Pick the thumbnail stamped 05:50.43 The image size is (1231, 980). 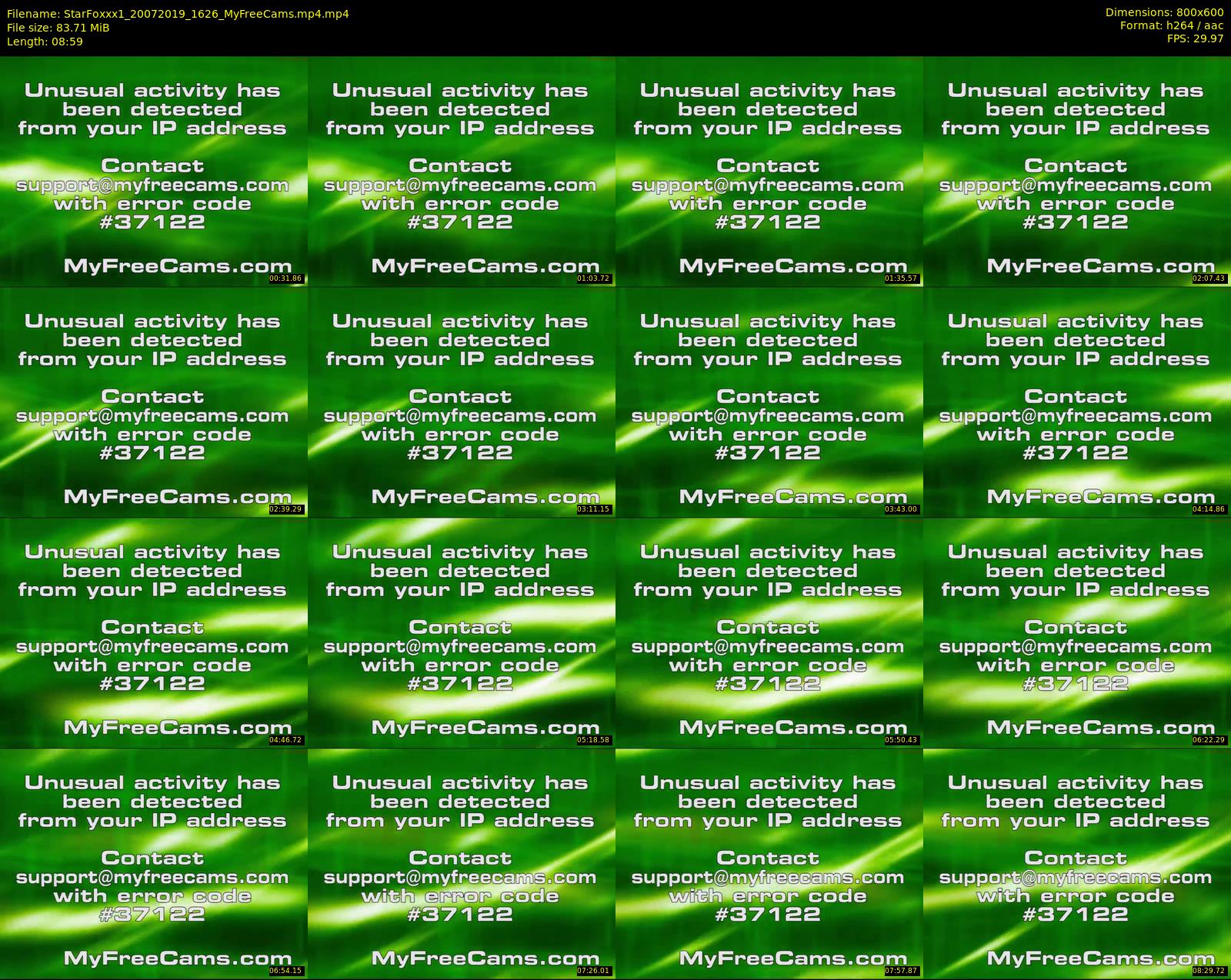(769, 632)
